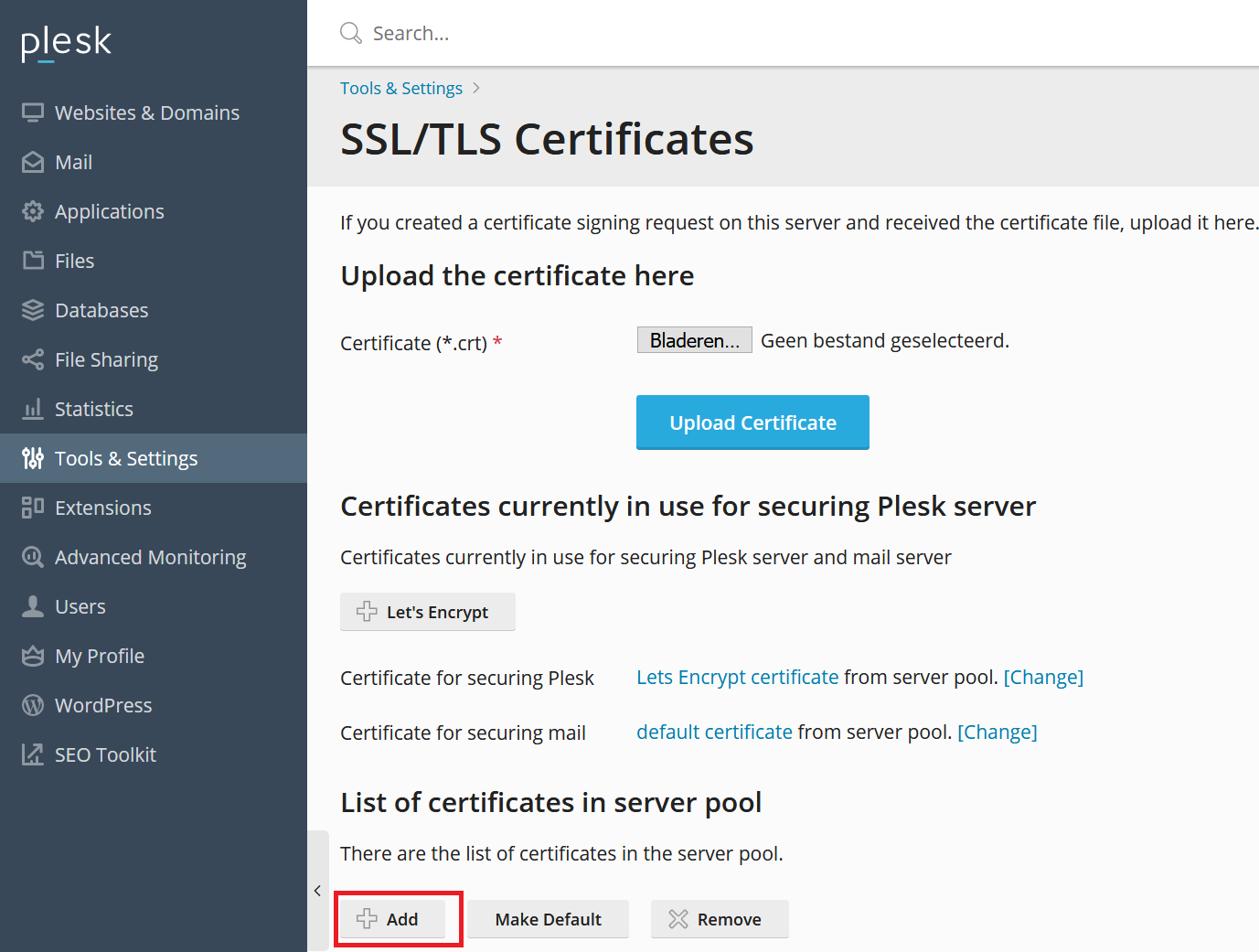Go to Applications in sidebar
This screenshot has width=1259, height=952.
(x=154, y=211)
